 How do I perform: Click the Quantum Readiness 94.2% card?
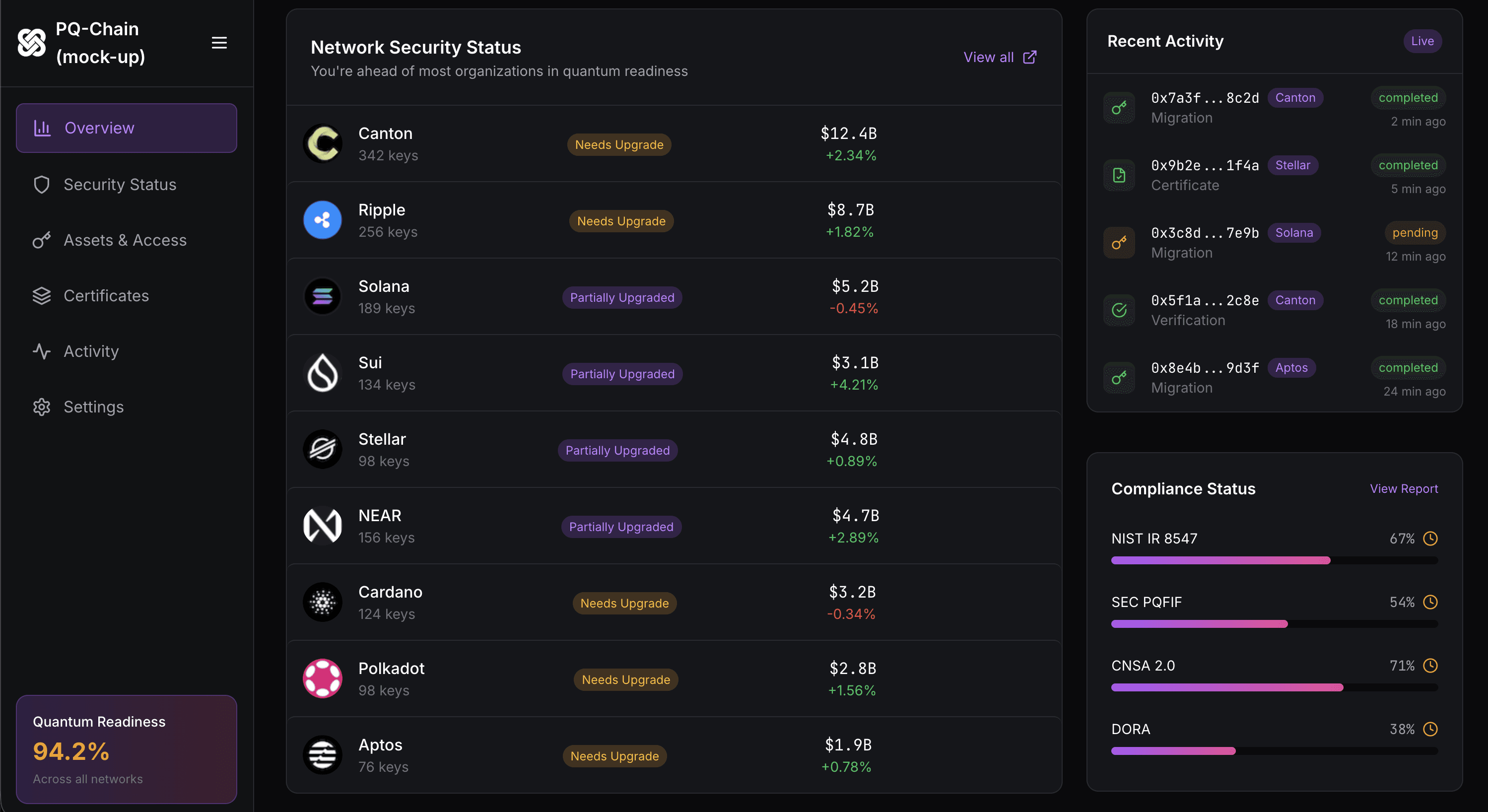pyautogui.click(x=127, y=749)
